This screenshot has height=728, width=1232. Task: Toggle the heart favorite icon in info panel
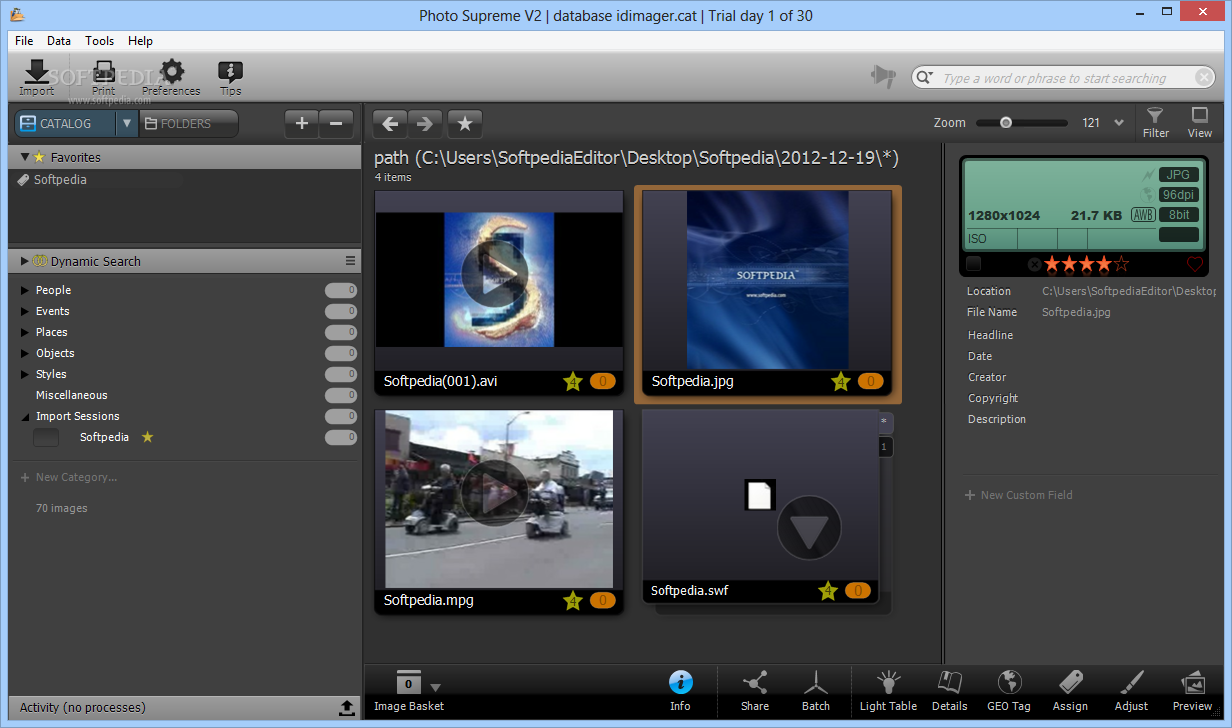pos(1195,264)
